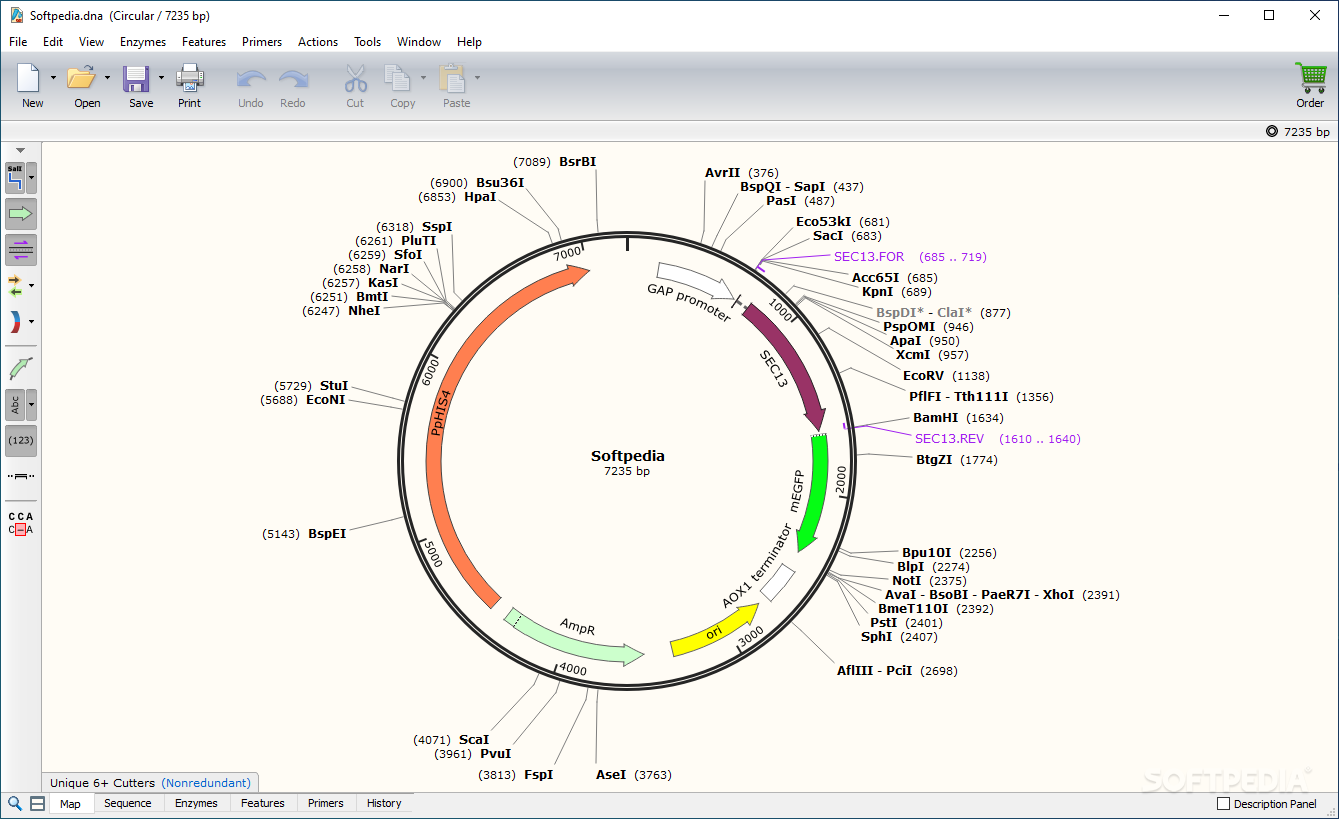The height and width of the screenshot is (819, 1339).
Task: Open the Enzymes menu
Action: click(142, 42)
